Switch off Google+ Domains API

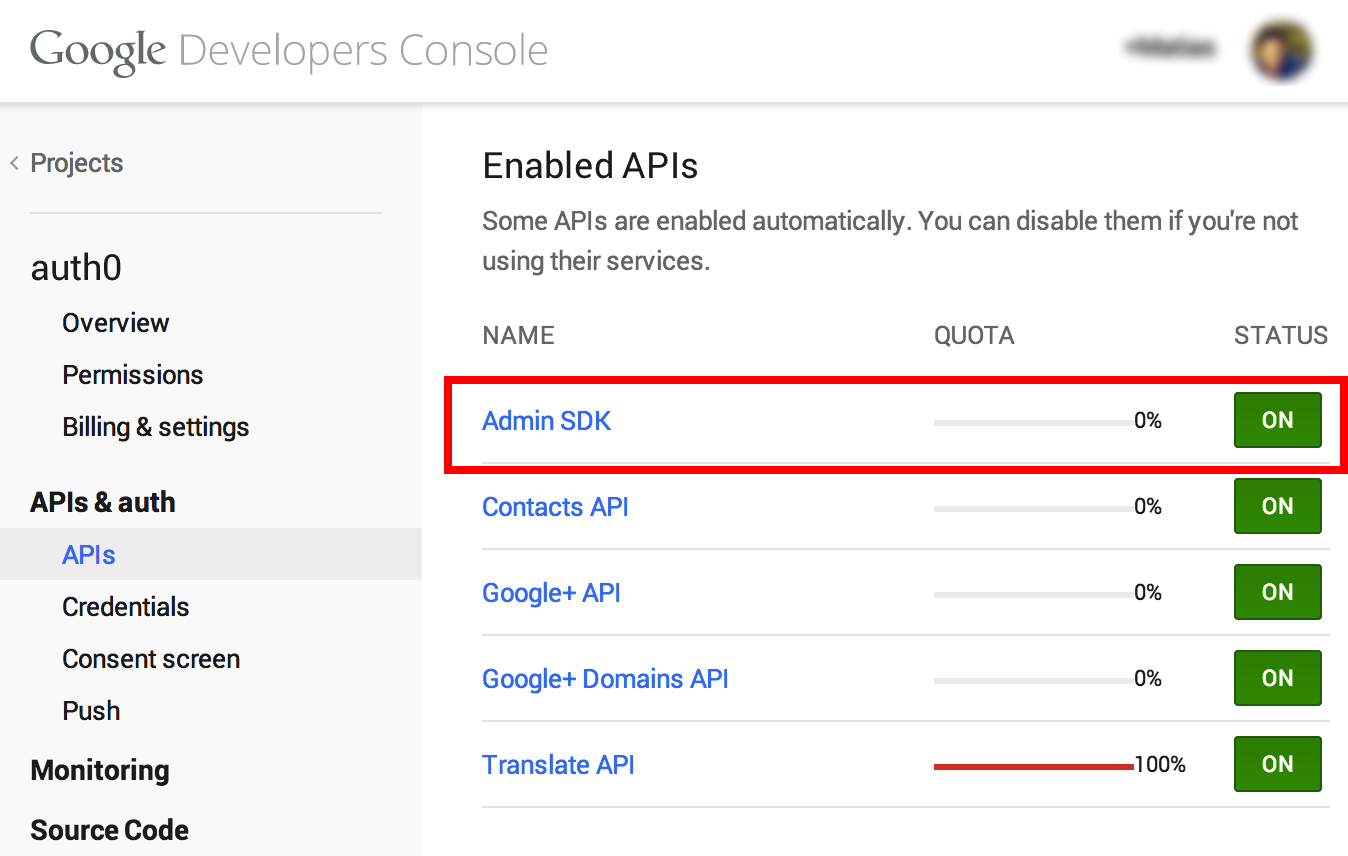pyautogui.click(x=1277, y=678)
